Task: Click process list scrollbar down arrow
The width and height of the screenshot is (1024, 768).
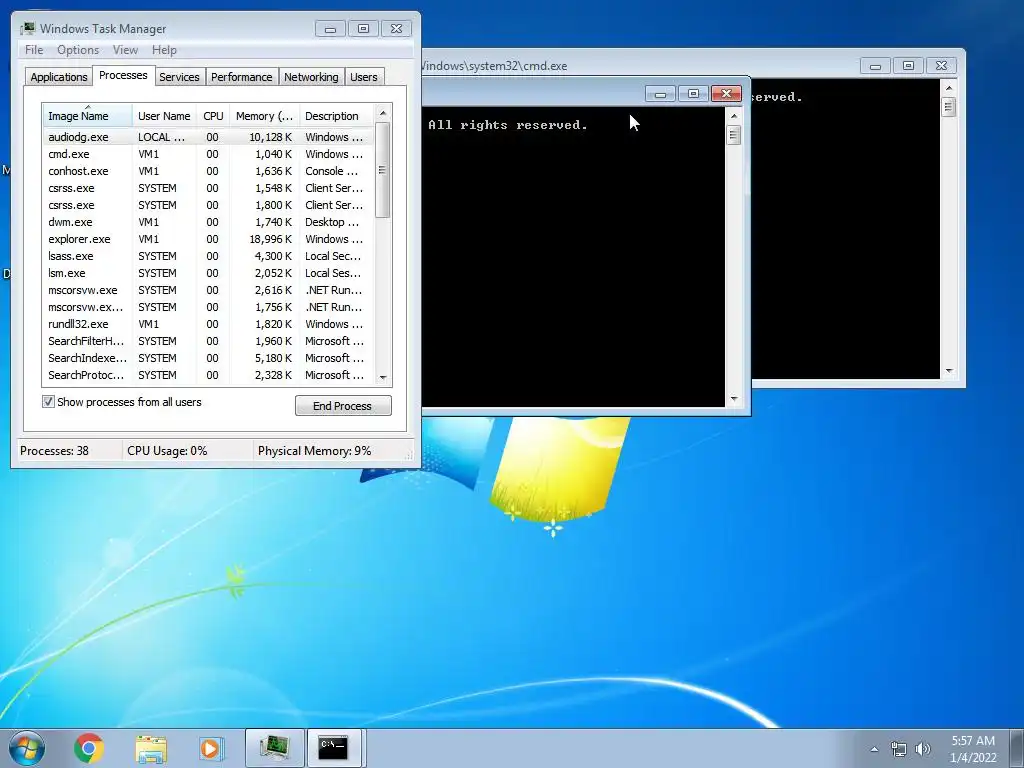Action: pyautogui.click(x=383, y=377)
